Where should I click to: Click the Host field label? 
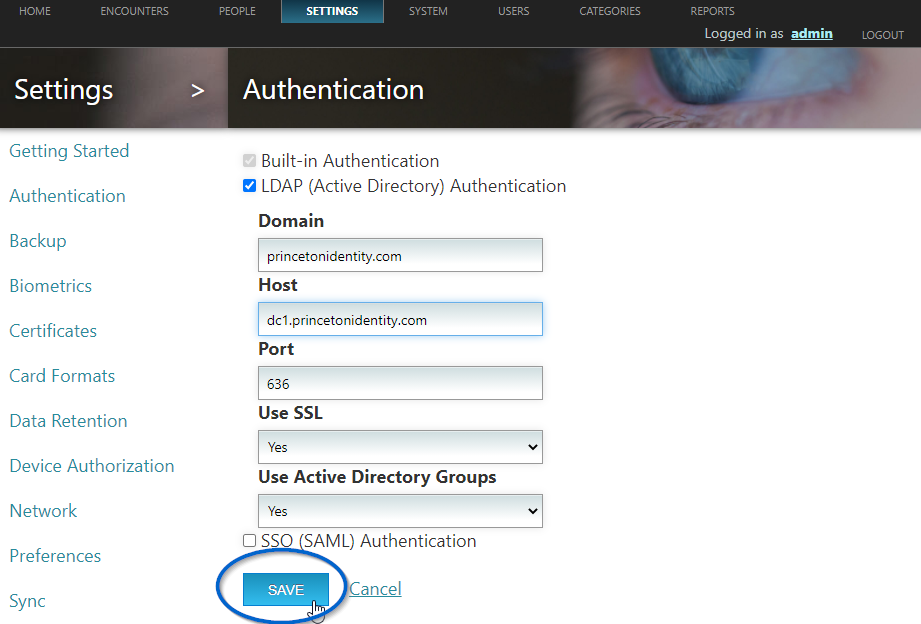(278, 285)
